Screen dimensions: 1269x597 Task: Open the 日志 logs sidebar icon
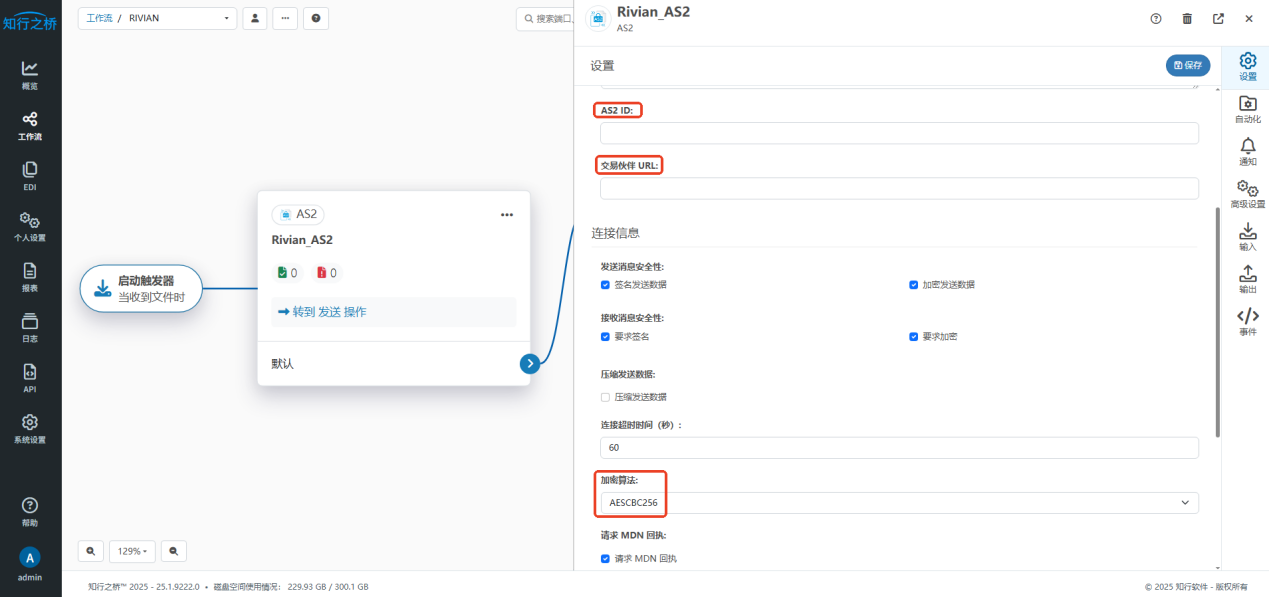[30, 327]
